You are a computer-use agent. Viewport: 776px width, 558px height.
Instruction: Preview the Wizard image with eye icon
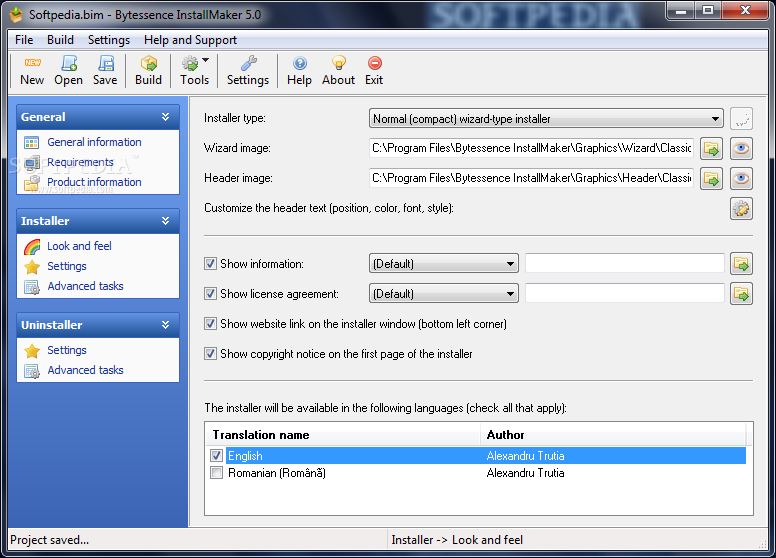click(x=741, y=148)
